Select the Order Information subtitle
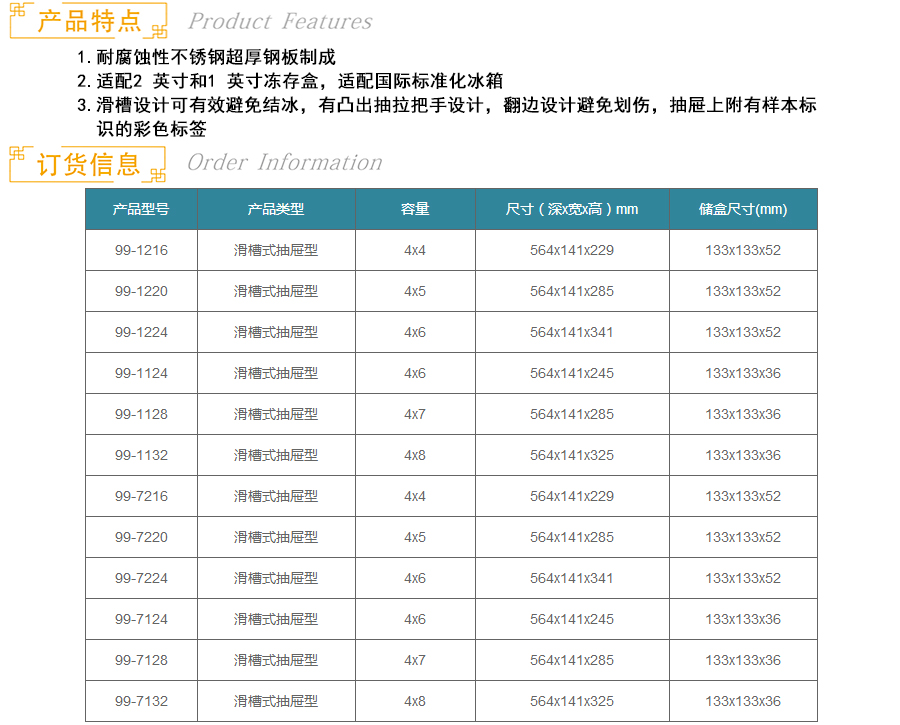 285,162
